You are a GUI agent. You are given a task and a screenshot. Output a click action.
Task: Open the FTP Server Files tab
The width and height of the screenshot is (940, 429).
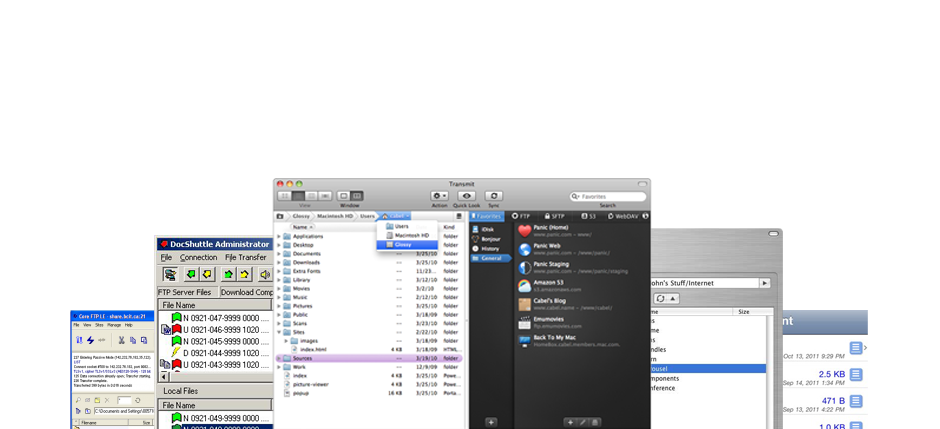(185, 292)
